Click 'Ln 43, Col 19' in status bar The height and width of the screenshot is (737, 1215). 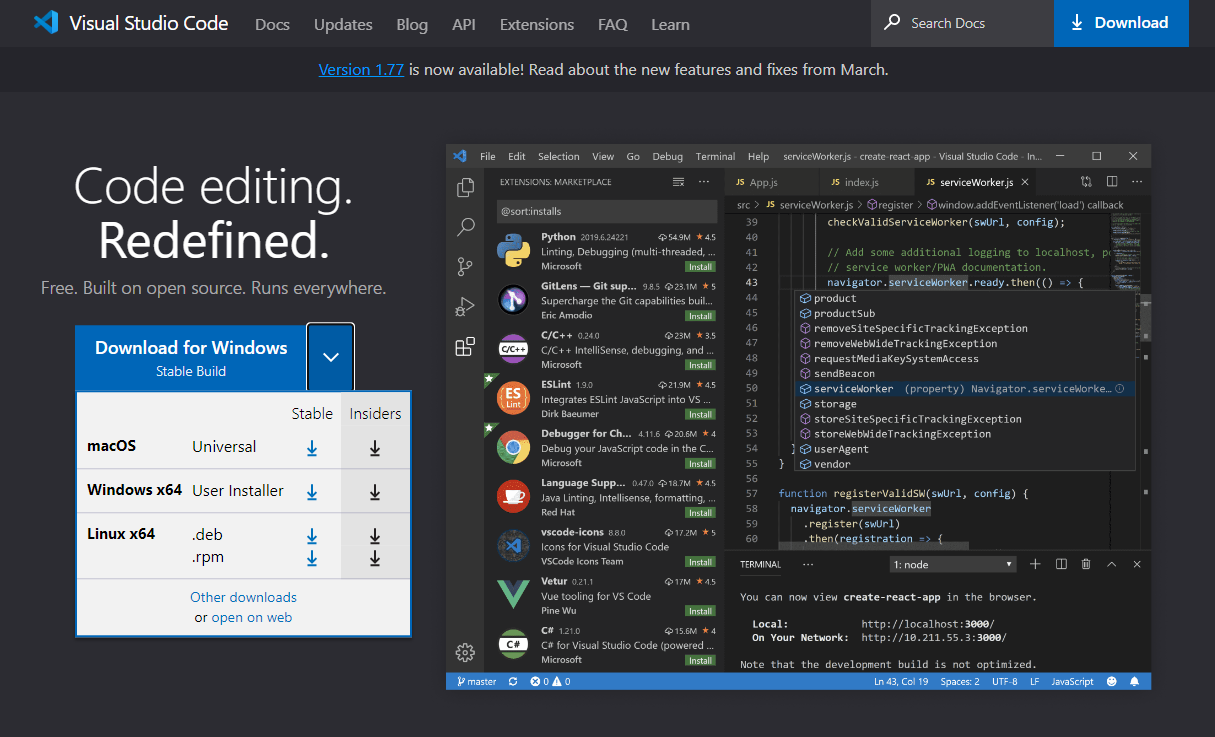(x=901, y=681)
